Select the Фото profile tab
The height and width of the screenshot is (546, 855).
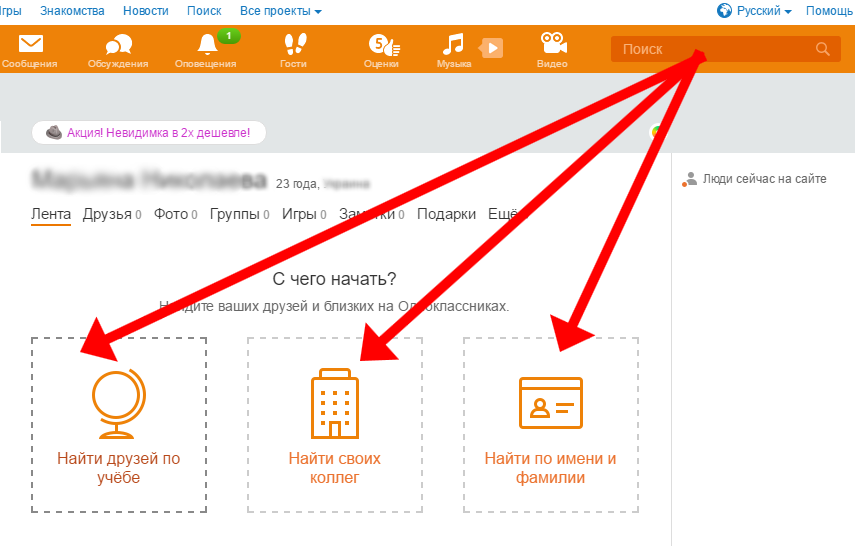pyautogui.click(x=171, y=214)
